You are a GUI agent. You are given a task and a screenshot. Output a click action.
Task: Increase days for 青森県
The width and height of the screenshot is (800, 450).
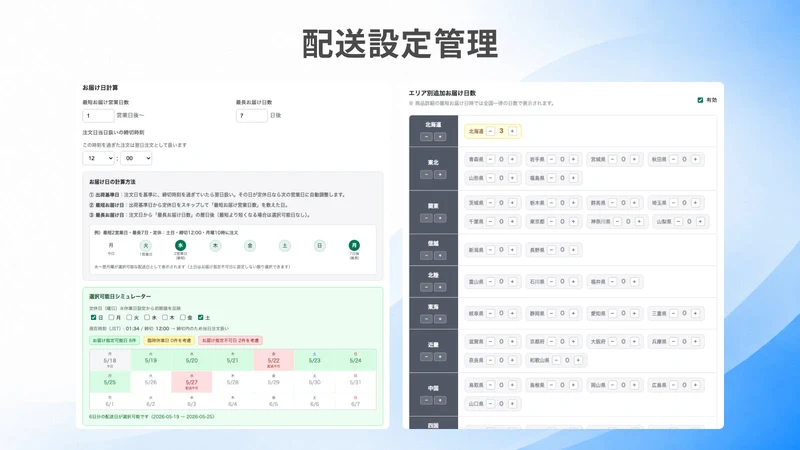coord(512,159)
